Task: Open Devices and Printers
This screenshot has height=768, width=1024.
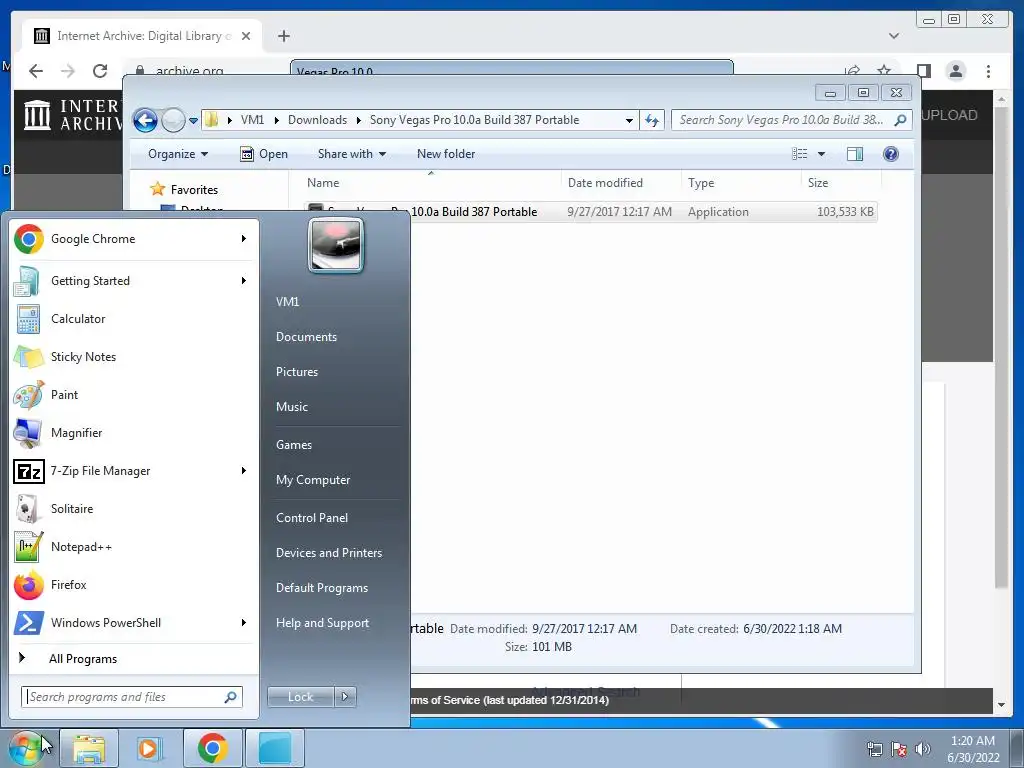Action: 328,553
